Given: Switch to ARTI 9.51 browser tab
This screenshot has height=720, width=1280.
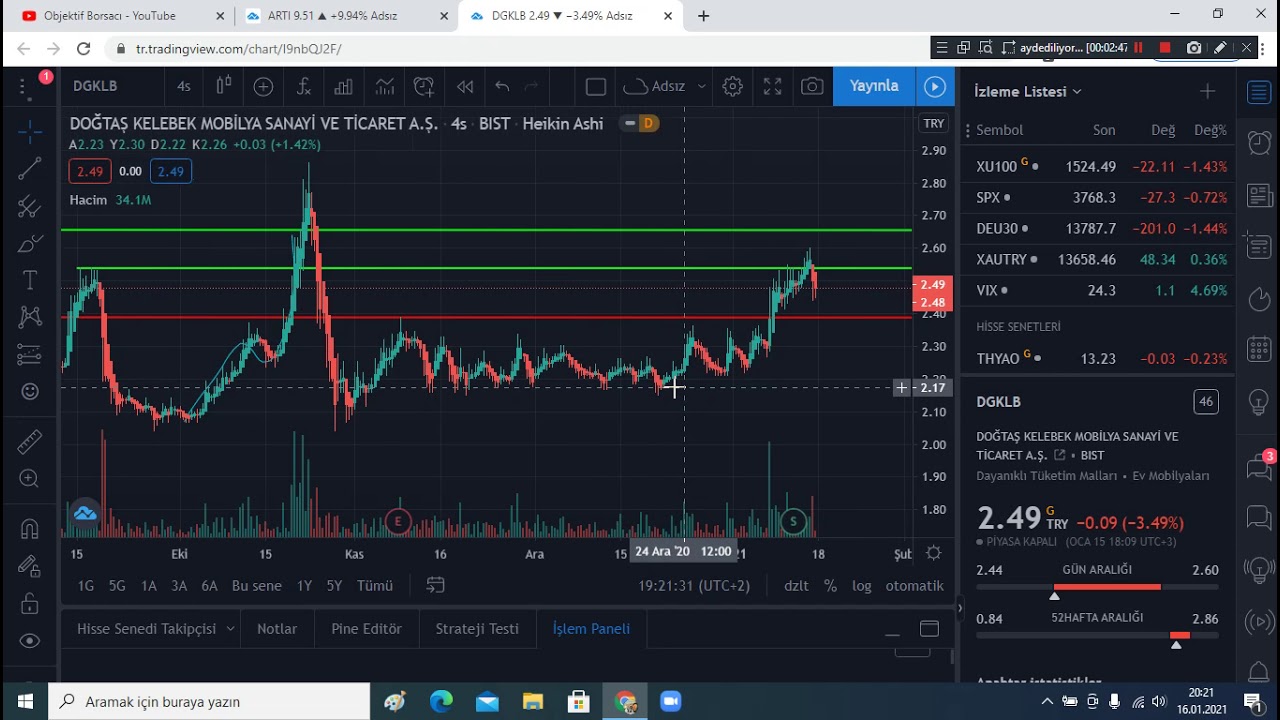Looking at the screenshot, I should click(346, 15).
